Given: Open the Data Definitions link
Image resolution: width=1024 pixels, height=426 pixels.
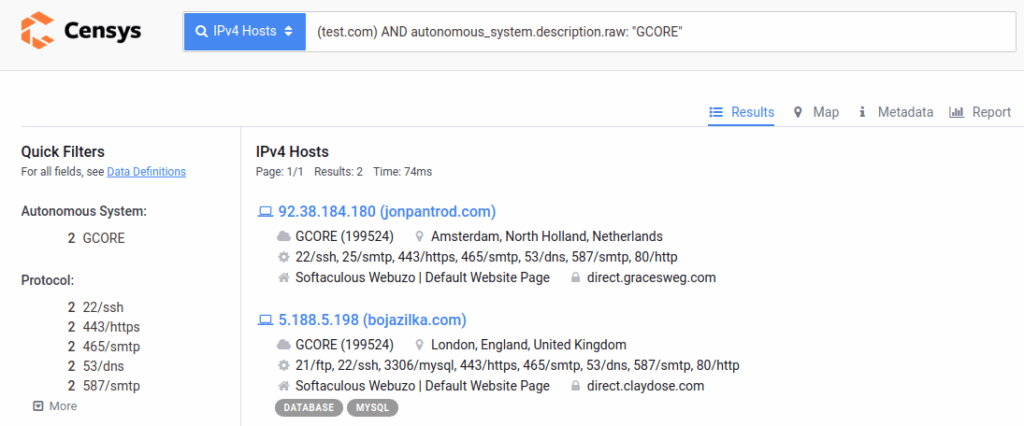Looking at the screenshot, I should tap(146, 172).
